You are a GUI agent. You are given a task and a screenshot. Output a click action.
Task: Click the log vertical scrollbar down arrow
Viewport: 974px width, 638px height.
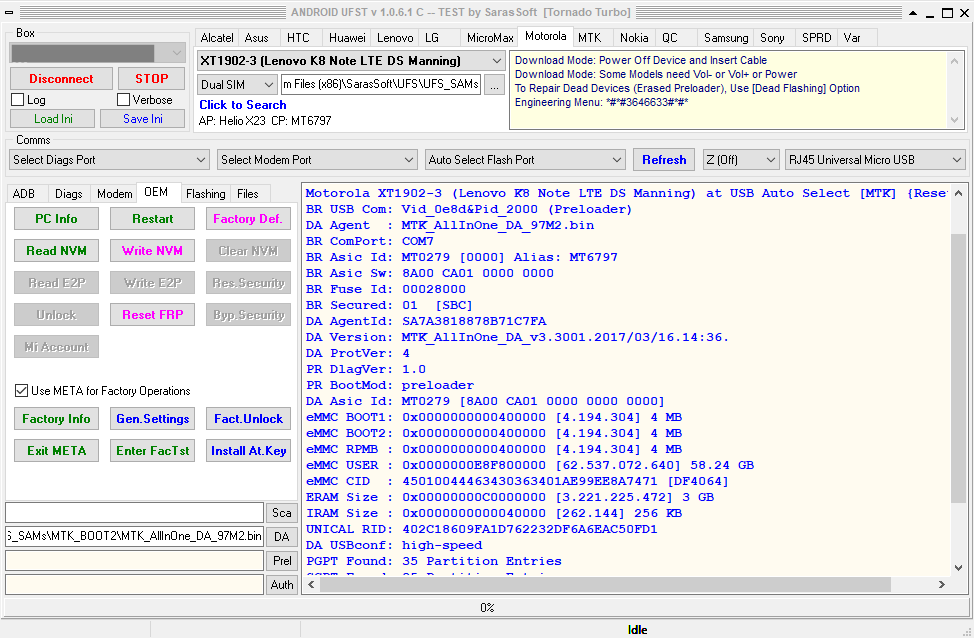(x=958, y=568)
